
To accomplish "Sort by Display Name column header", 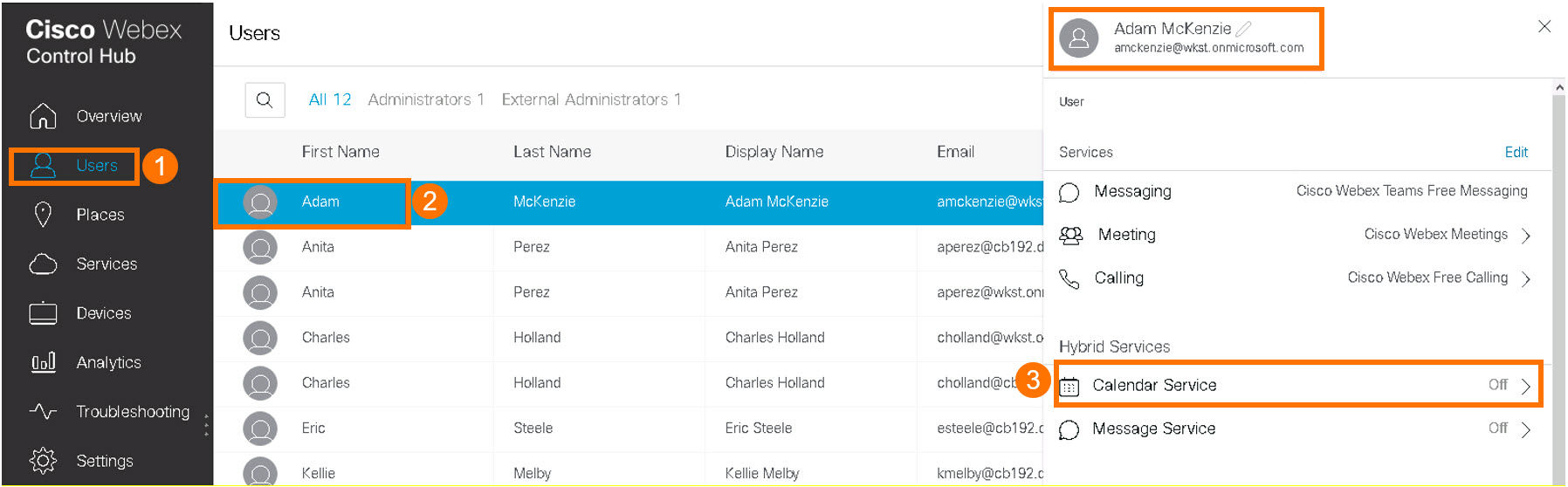I will pos(774,152).
